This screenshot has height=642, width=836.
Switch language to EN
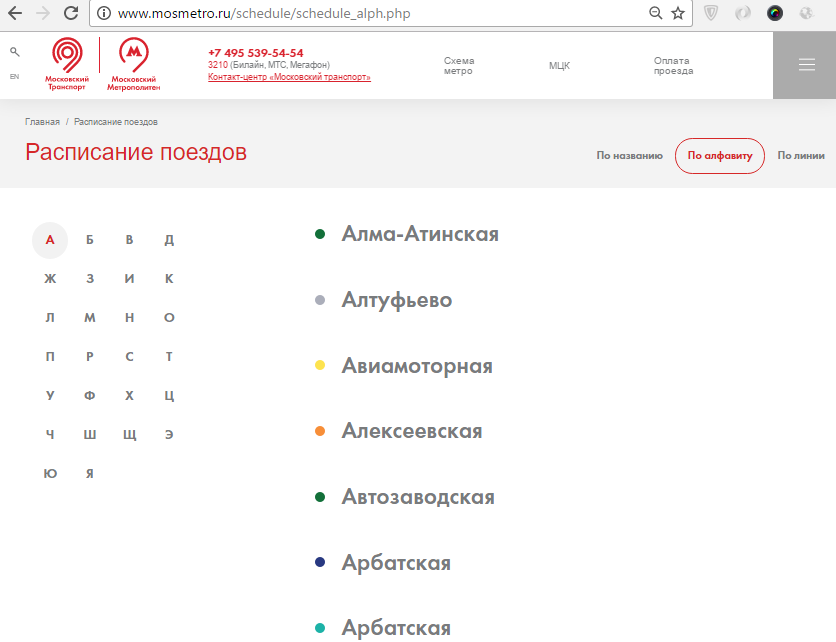[14, 77]
